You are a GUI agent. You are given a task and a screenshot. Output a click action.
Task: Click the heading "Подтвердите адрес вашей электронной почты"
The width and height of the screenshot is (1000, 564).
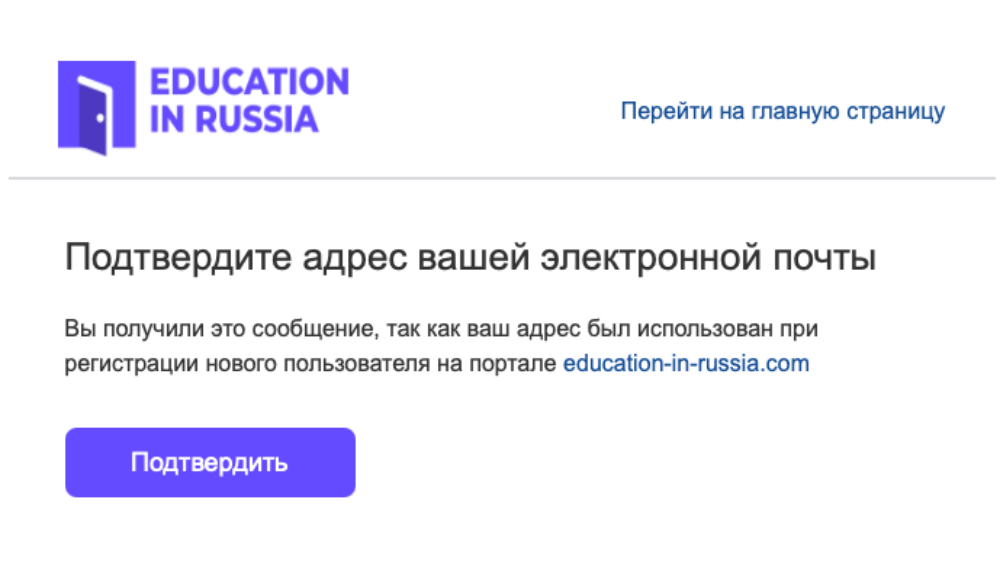tap(470, 258)
